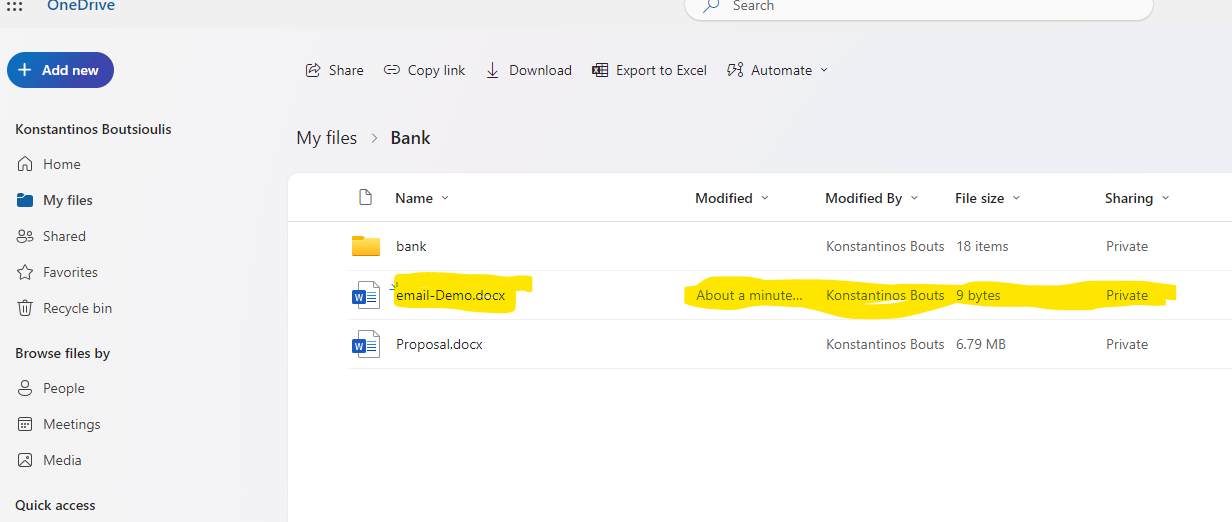The width and height of the screenshot is (1232, 522).
Task: Click the Add new button
Action: pyautogui.click(x=60, y=70)
